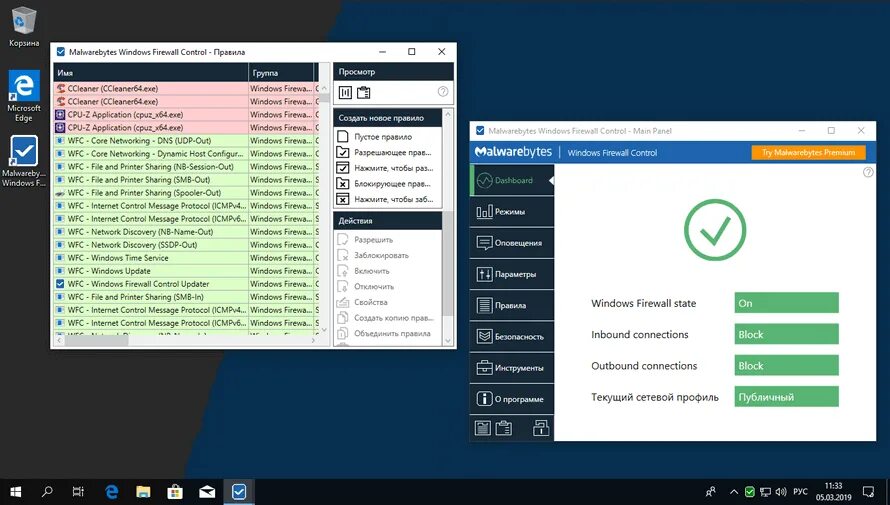Open Connections Log clipboard icon at sidebar bottom
Viewport: 890px width, 505px height.
pyautogui.click(x=503, y=427)
